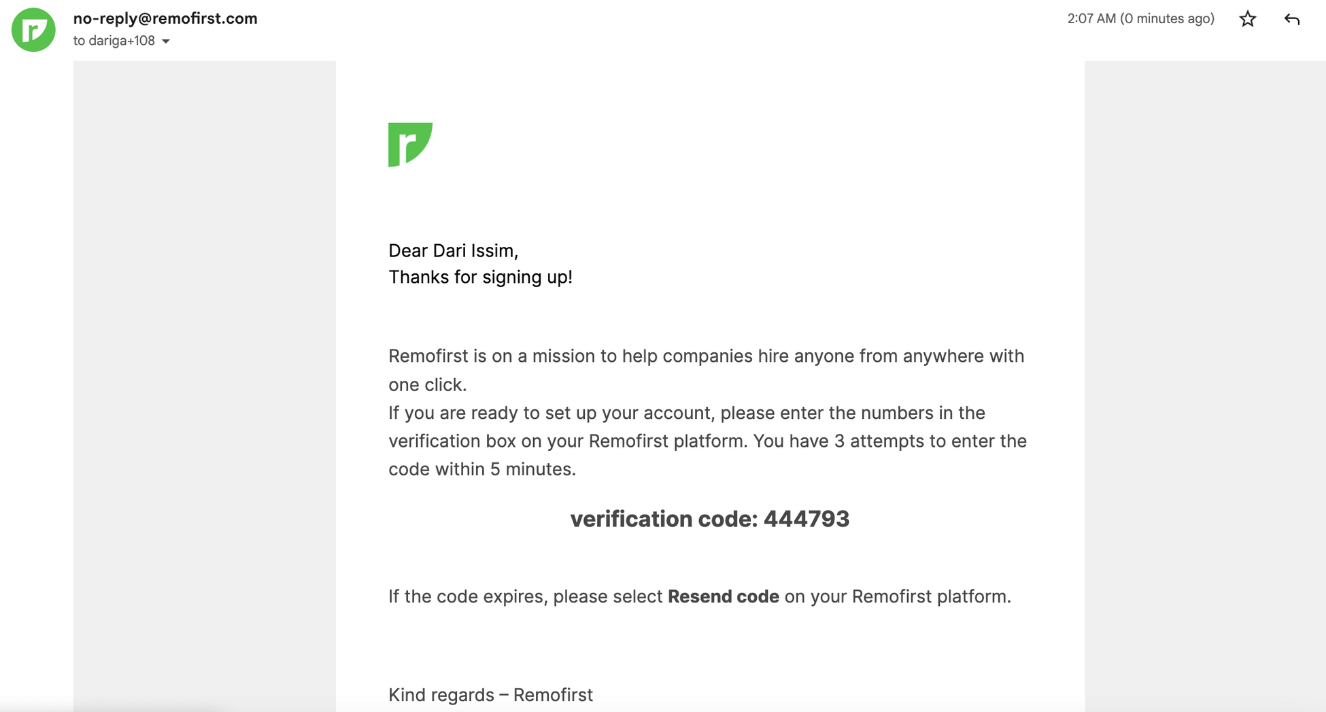Click the green Remofirst logo in email body

click(410, 144)
